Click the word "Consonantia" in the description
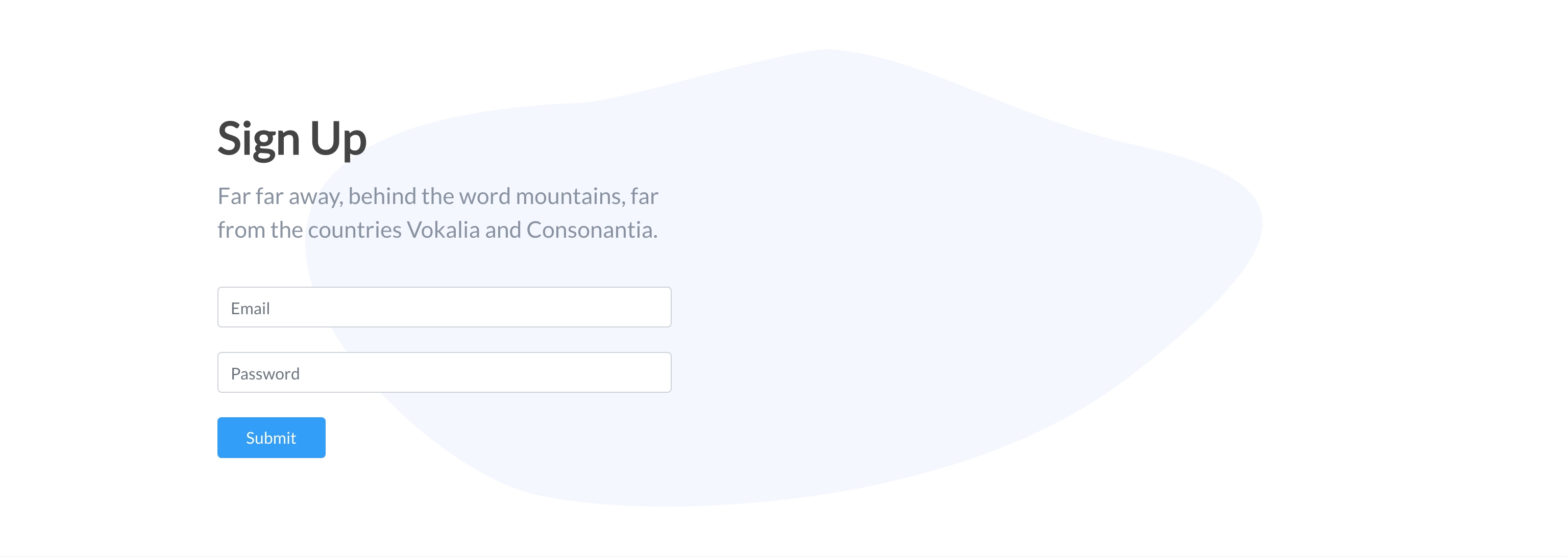The image size is (1568, 557). tap(589, 230)
